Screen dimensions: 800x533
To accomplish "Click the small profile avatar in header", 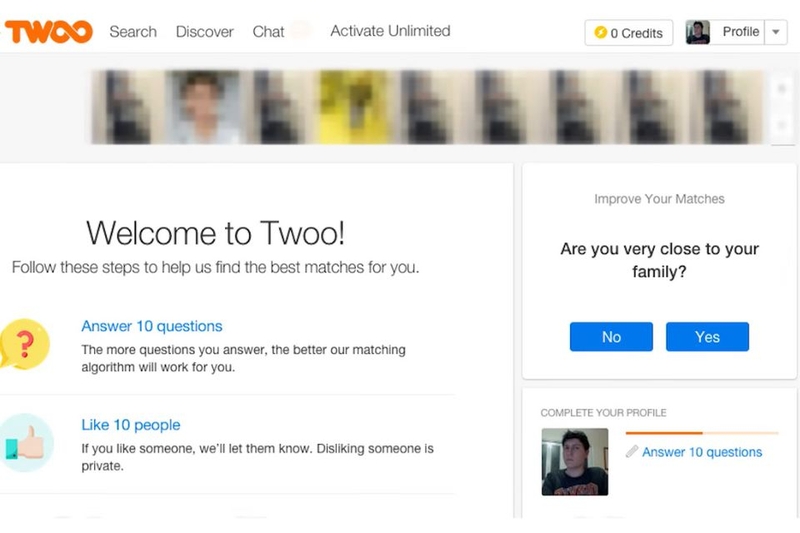I will pos(697,32).
